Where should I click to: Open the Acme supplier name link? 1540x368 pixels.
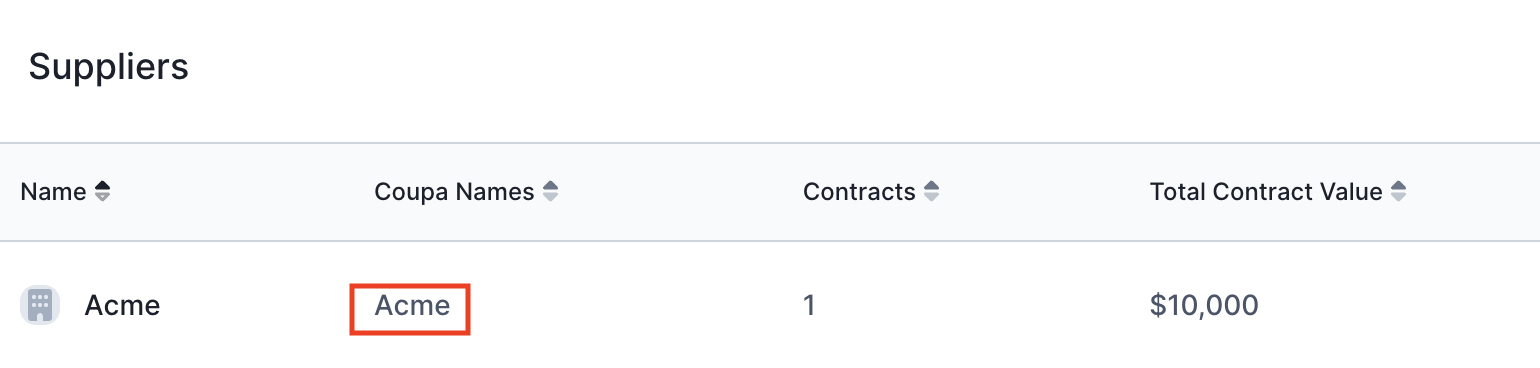coord(122,305)
